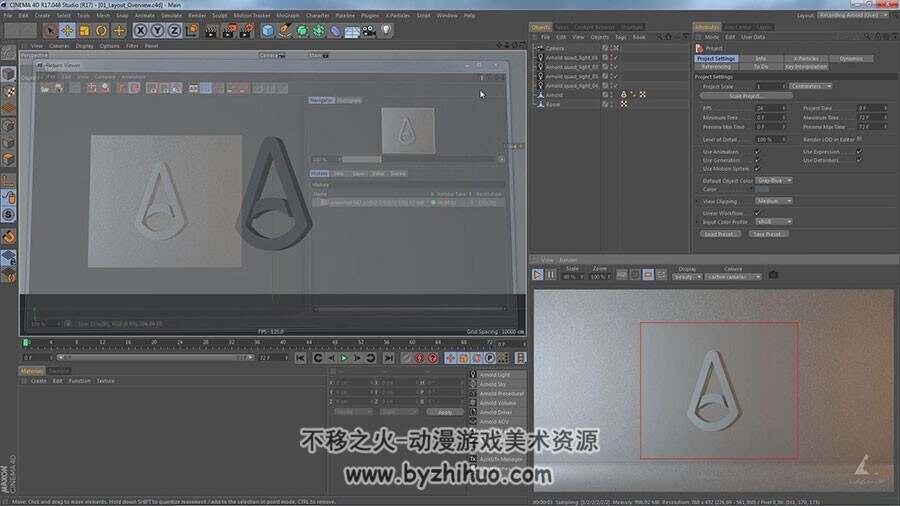Viewport: 900px width, 506px height.
Task: Open the Referencing tab
Action: [716, 67]
